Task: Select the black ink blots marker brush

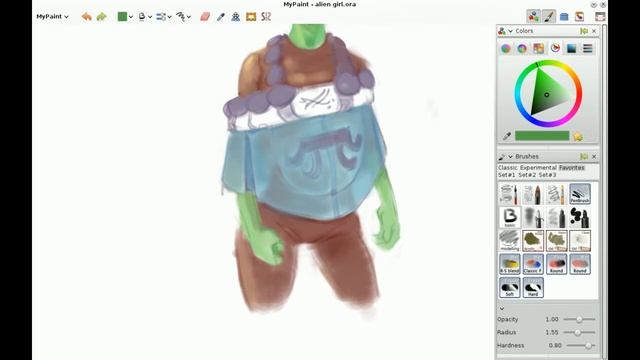Action: click(580, 217)
